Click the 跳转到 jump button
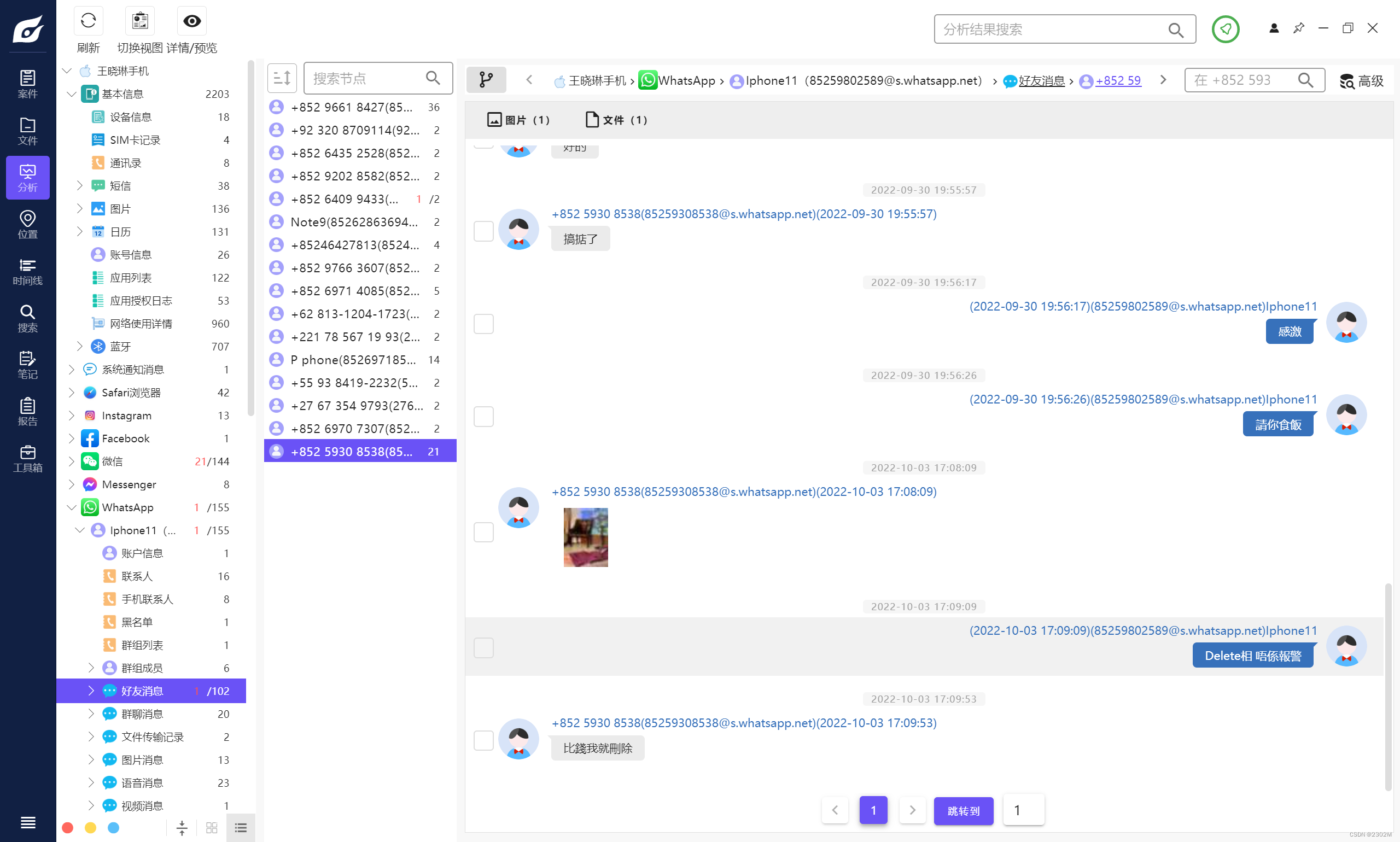1400x842 pixels. click(x=963, y=811)
